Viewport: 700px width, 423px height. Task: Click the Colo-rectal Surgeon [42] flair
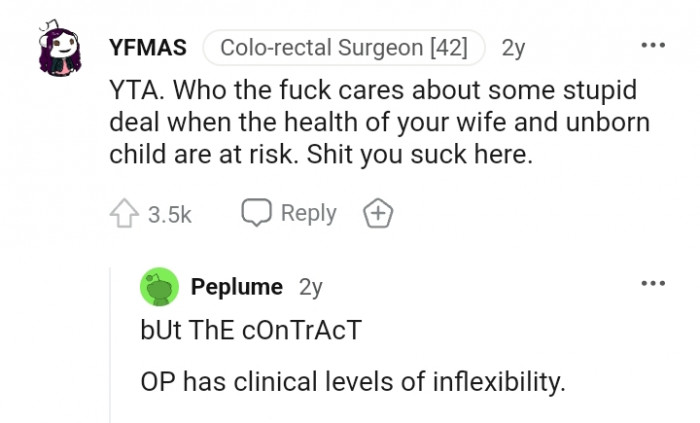[344, 47]
